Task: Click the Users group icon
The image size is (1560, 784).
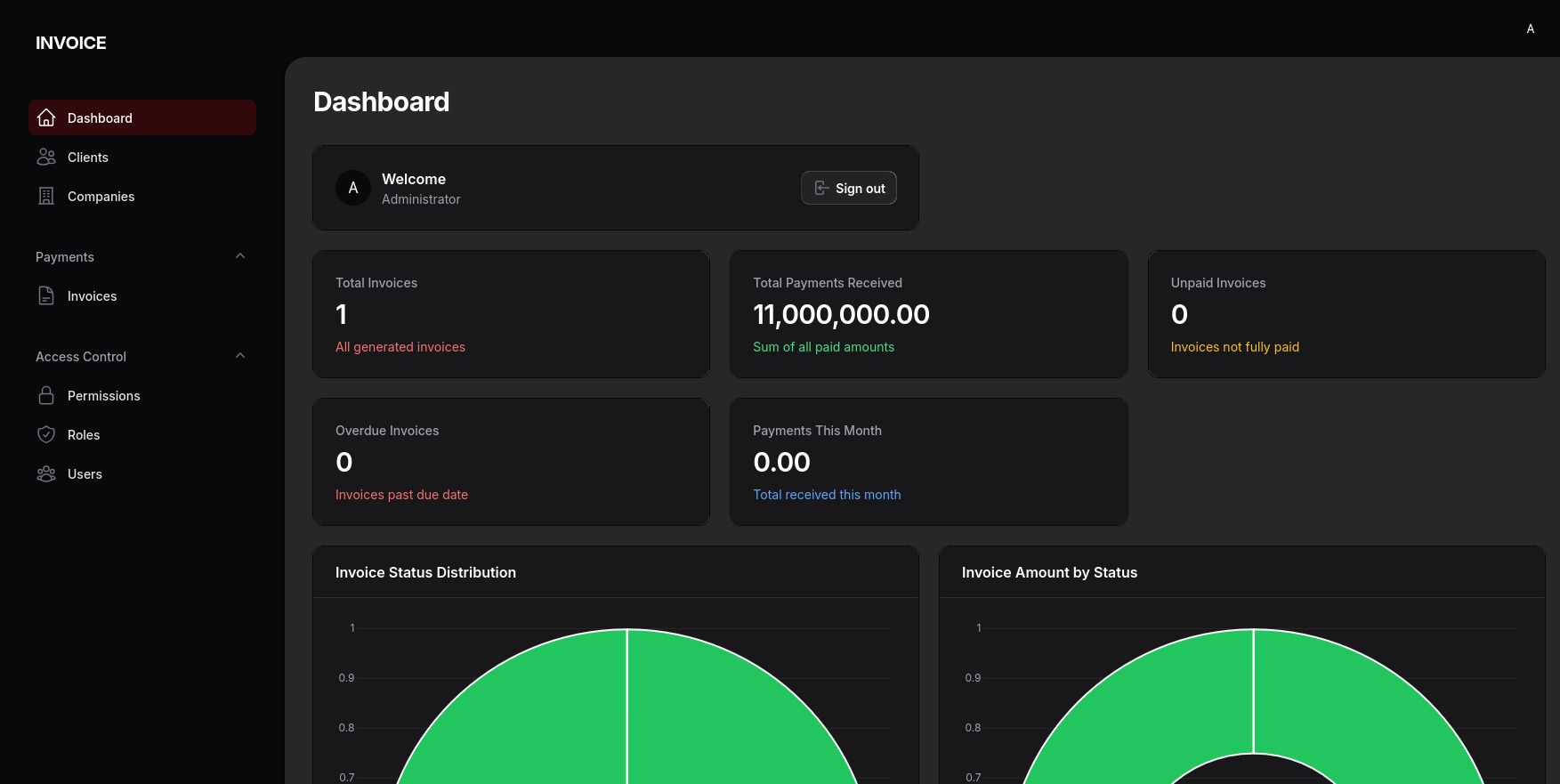Action: (46, 473)
